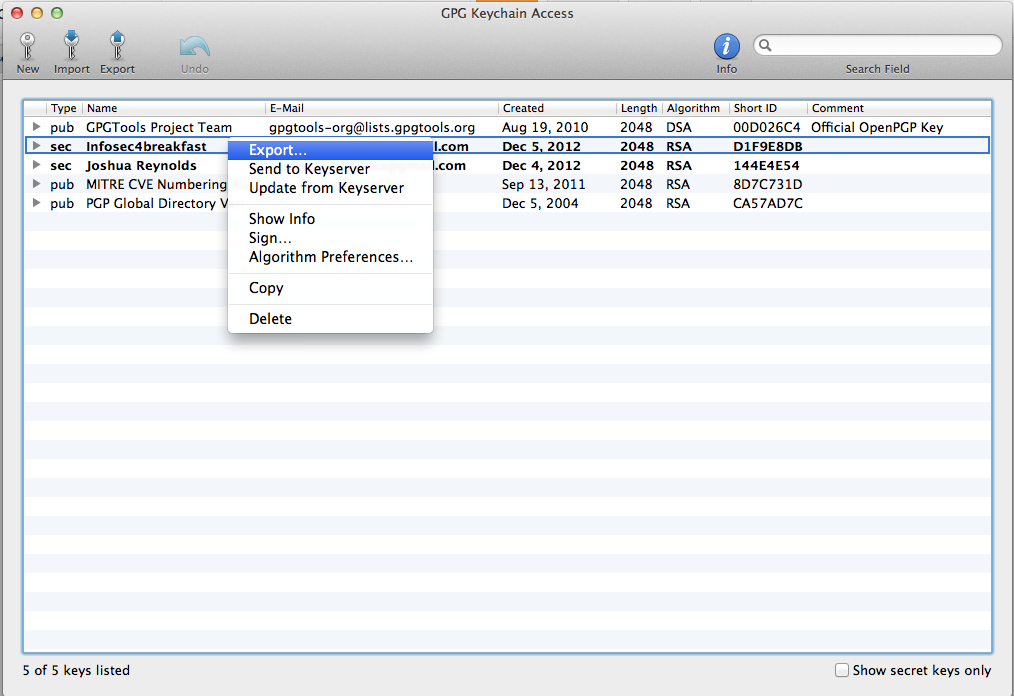1014x696 pixels.
Task: Select Show Info in the context menu
Action: coord(330,219)
